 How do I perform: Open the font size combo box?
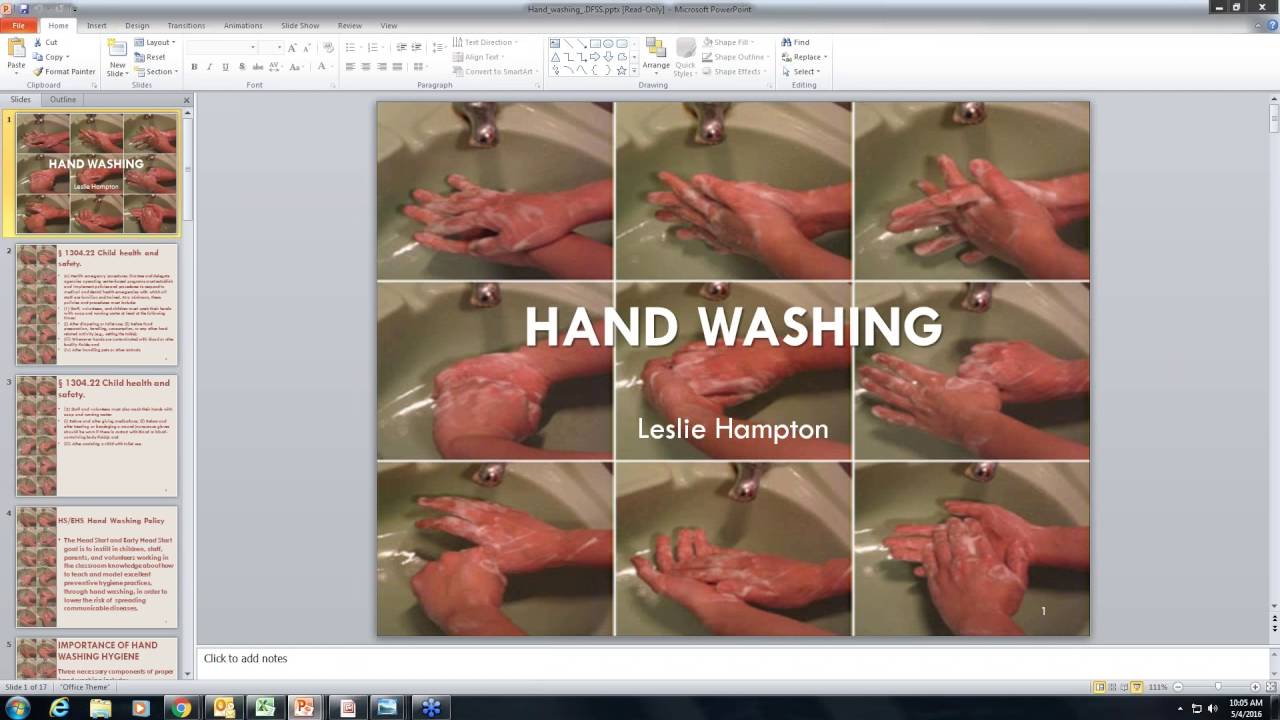coord(271,47)
